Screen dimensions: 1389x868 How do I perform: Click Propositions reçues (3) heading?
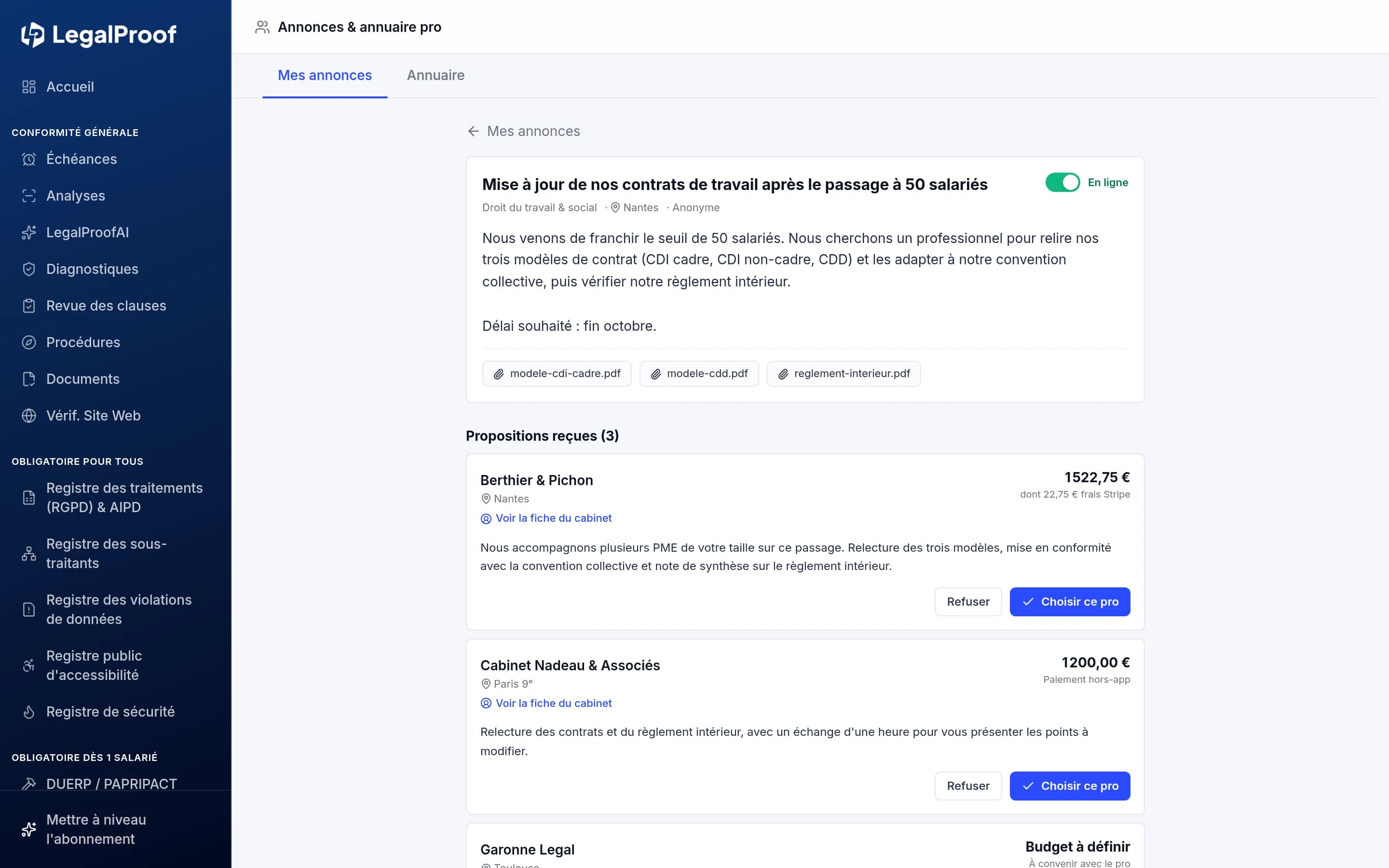(x=543, y=436)
